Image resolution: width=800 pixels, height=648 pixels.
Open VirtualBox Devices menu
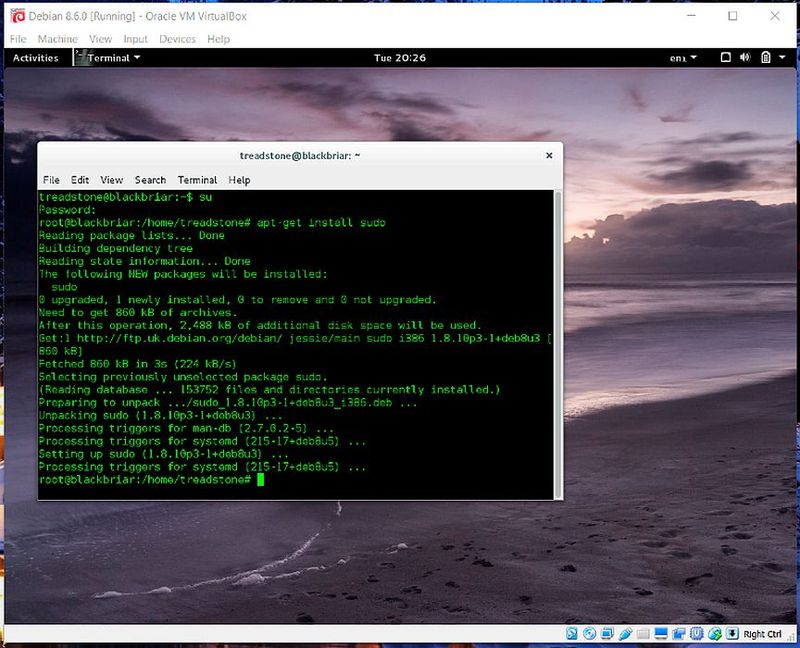[178, 39]
